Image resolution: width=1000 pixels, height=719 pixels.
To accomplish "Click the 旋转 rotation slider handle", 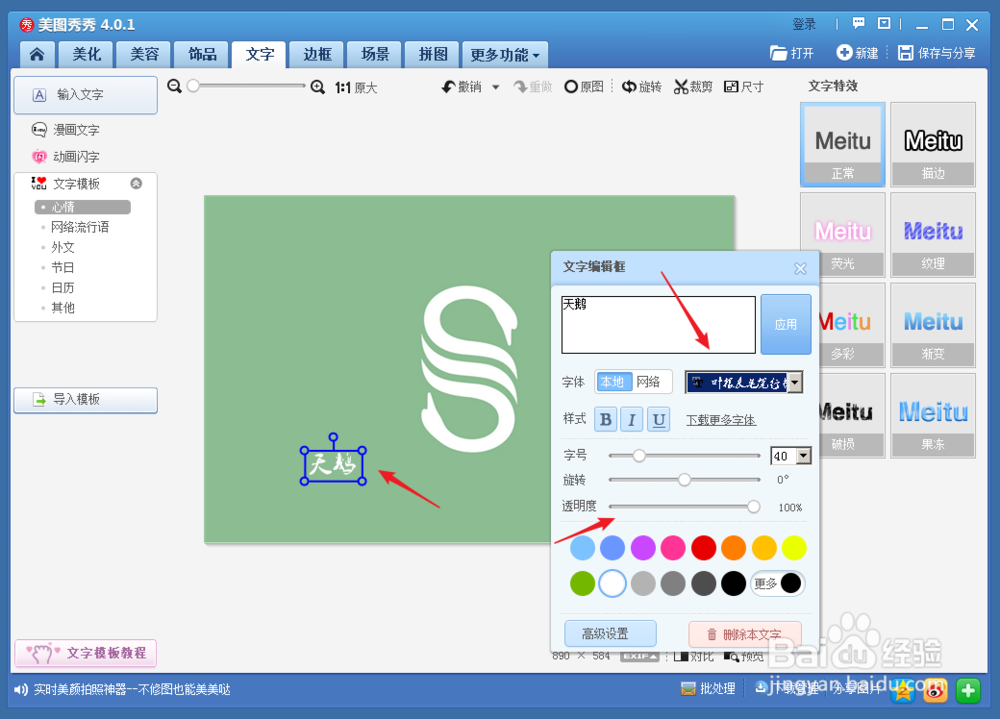I will point(684,479).
